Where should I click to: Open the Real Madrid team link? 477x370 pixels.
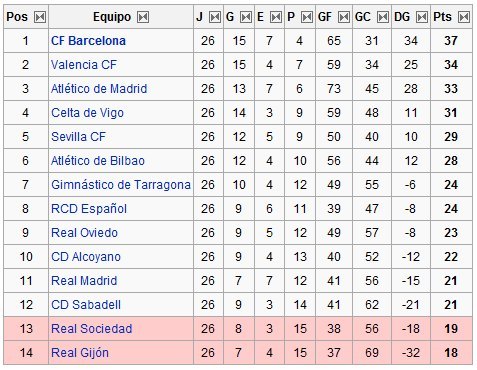[x=84, y=281]
